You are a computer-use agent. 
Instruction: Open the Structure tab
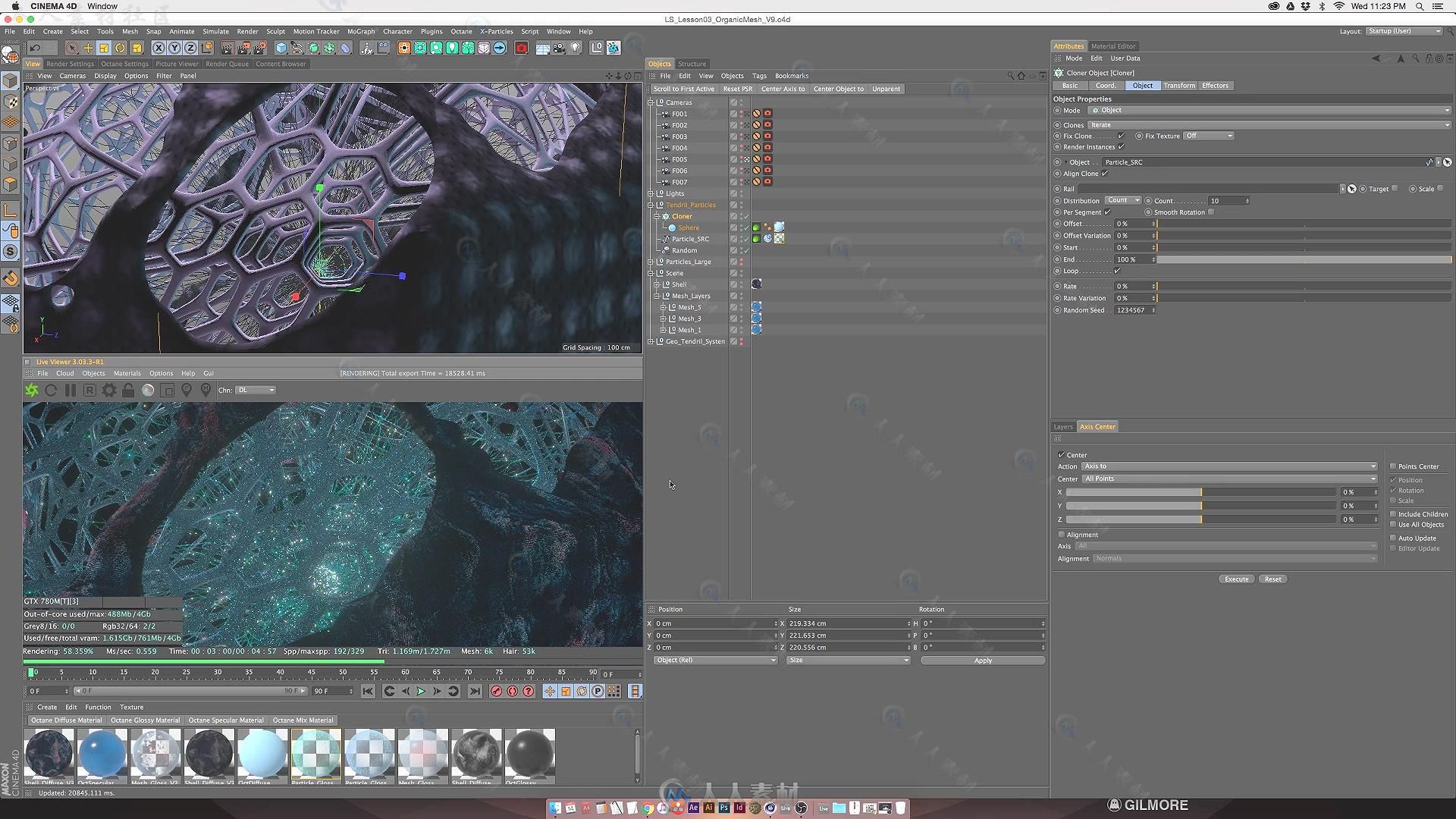tap(692, 64)
